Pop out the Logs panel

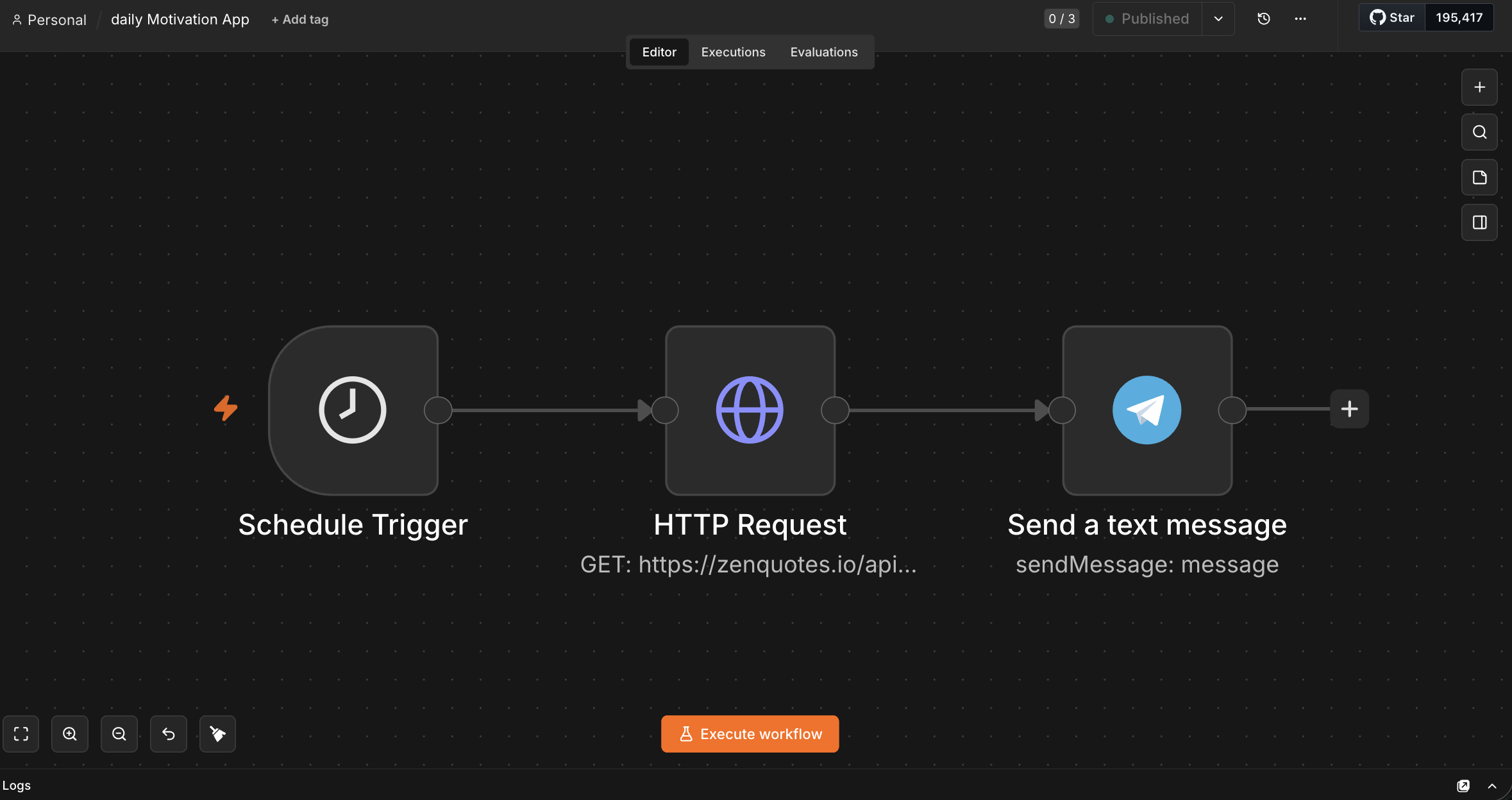click(1463, 786)
